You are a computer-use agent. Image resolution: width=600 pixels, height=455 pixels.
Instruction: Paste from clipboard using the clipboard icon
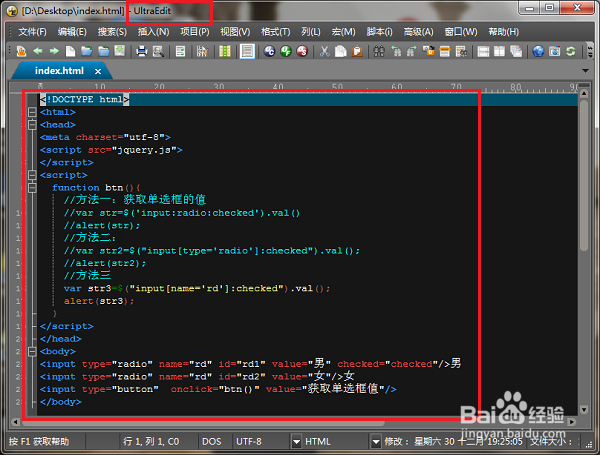(x=357, y=51)
